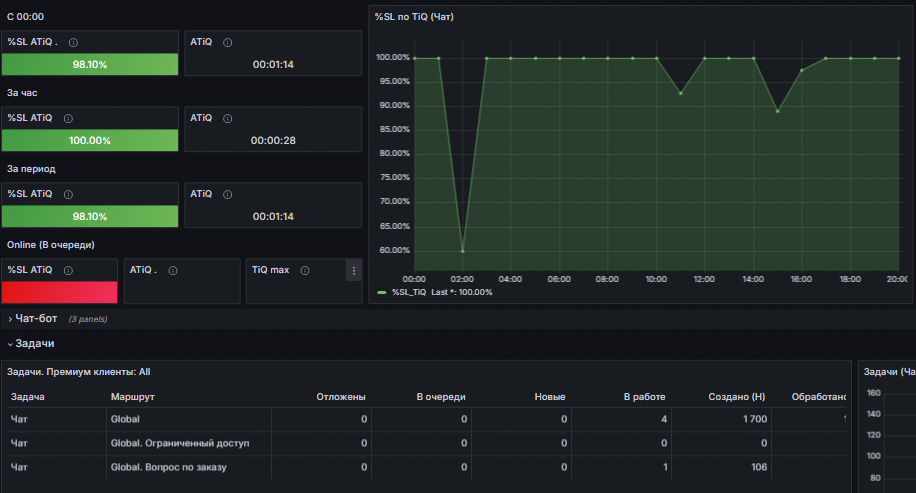Image resolution: width=916 pixels, height=493 pixels.
Task: Click the 02:00 low point on the chart
Action: pos(463,251)
